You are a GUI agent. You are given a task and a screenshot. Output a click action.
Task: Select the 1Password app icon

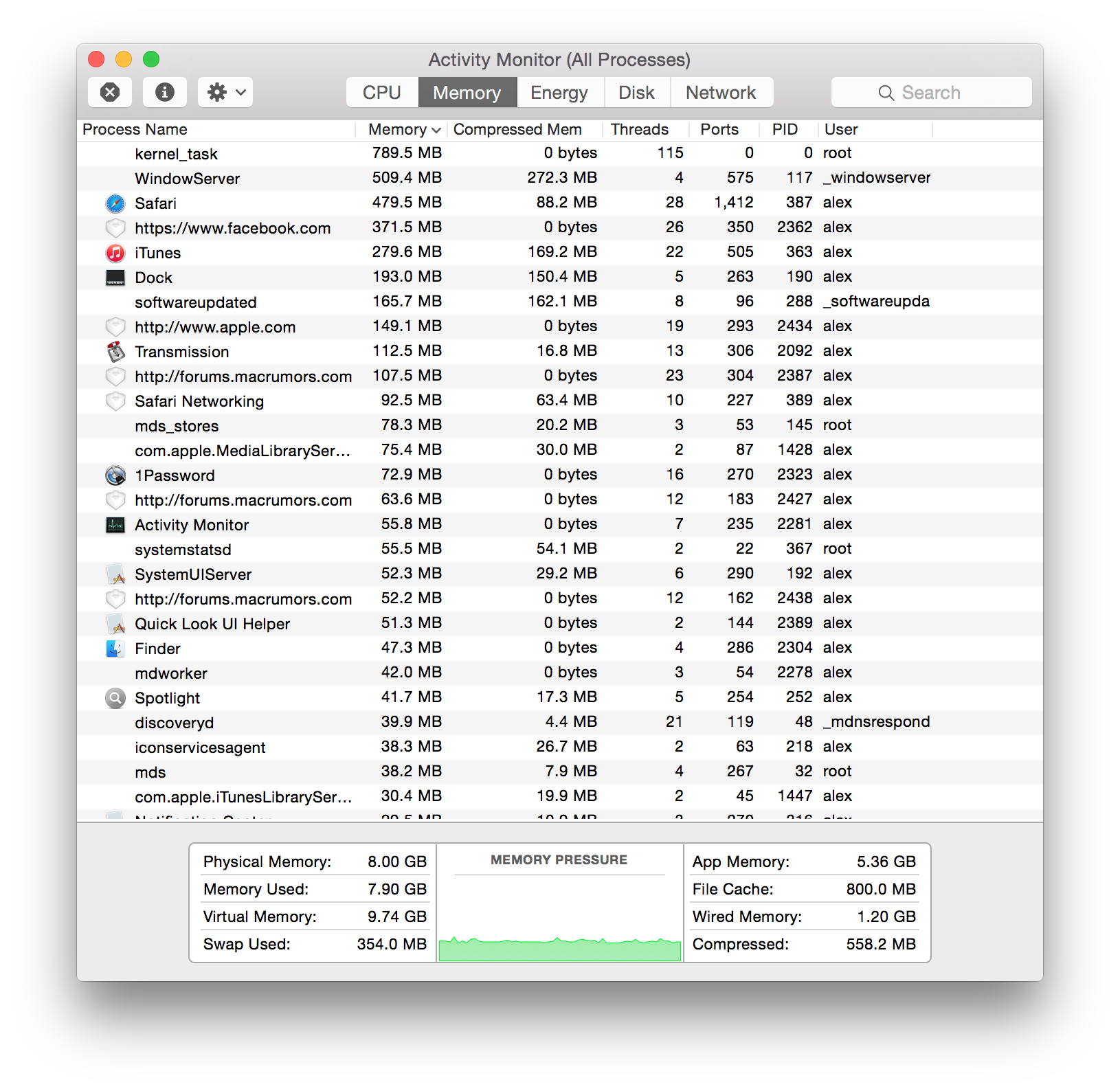115,475
